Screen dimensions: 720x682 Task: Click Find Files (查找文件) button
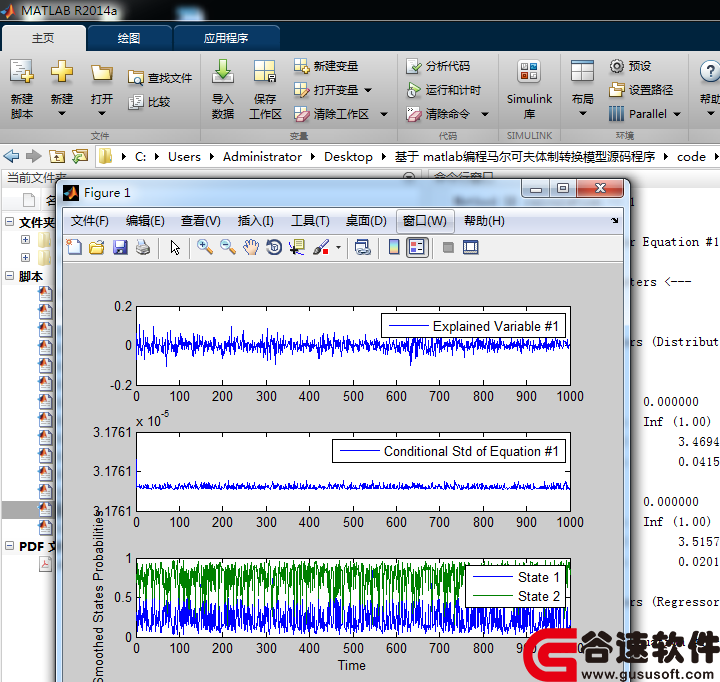160,78
